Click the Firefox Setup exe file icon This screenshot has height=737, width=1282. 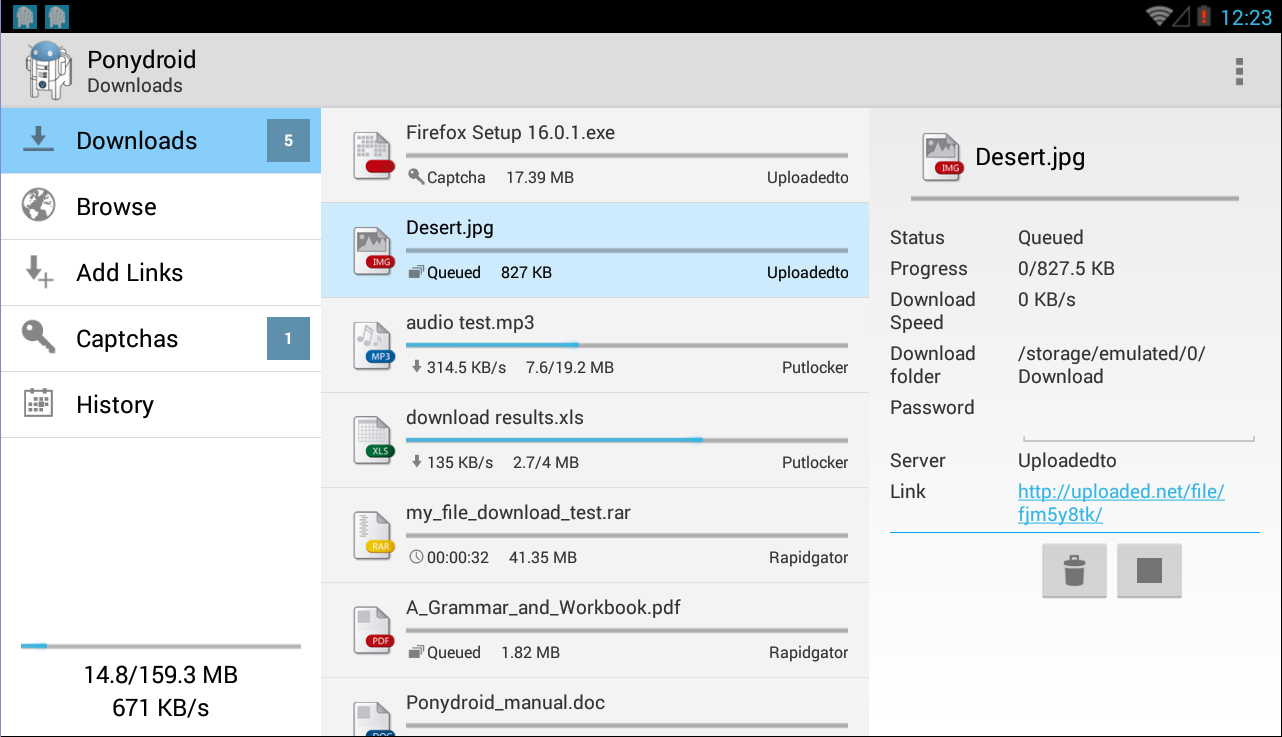pyautogui.click(x=375, y=156)
